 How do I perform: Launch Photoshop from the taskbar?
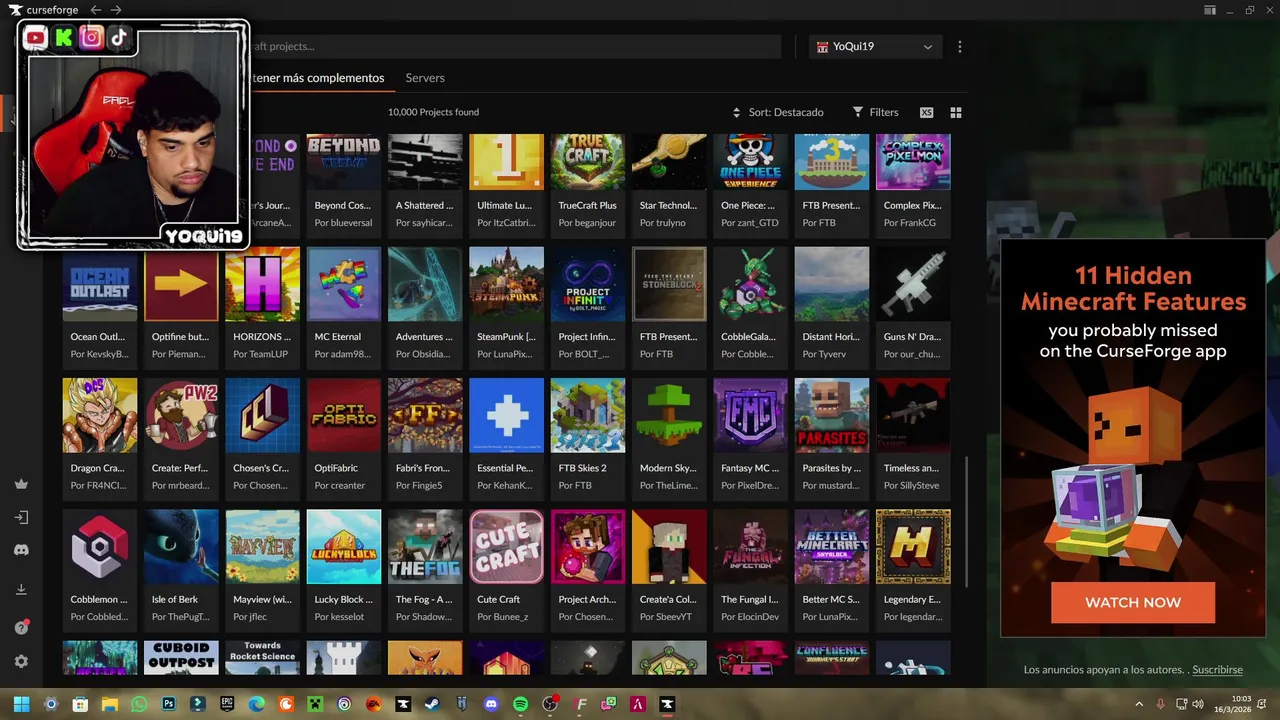click(168, 704)
